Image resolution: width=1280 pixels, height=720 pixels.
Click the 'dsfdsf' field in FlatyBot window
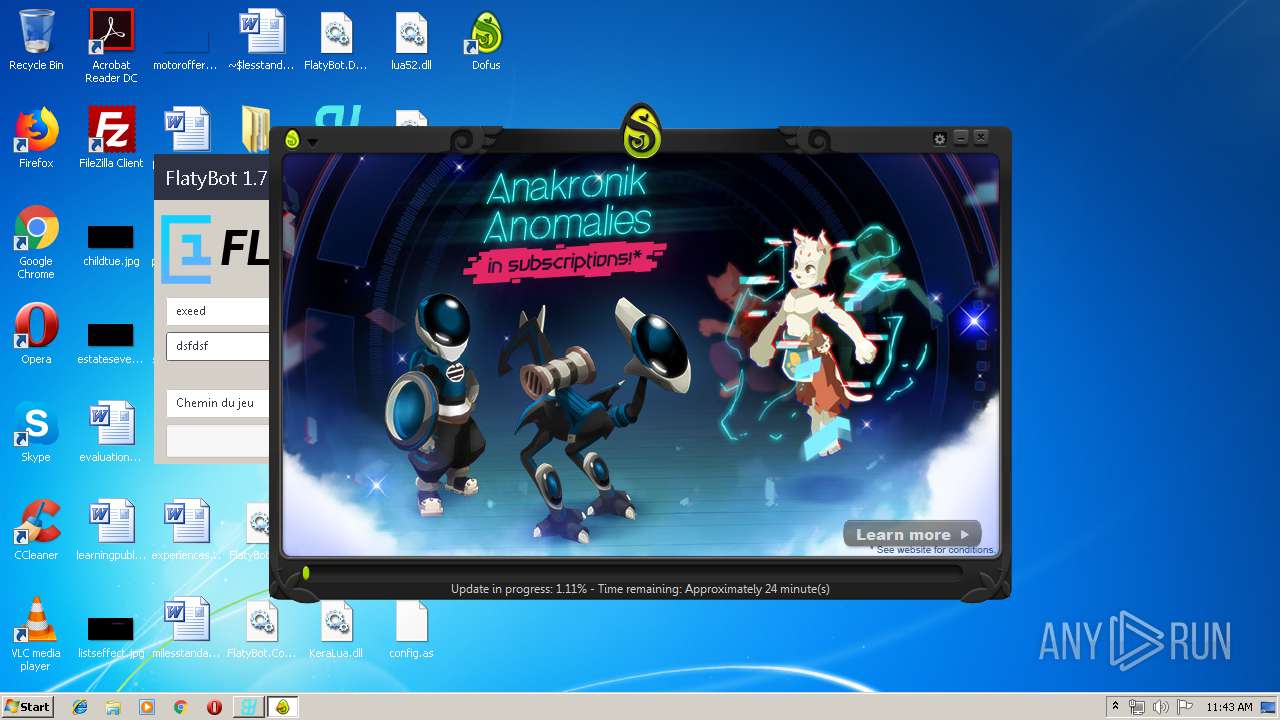point(217,346)
